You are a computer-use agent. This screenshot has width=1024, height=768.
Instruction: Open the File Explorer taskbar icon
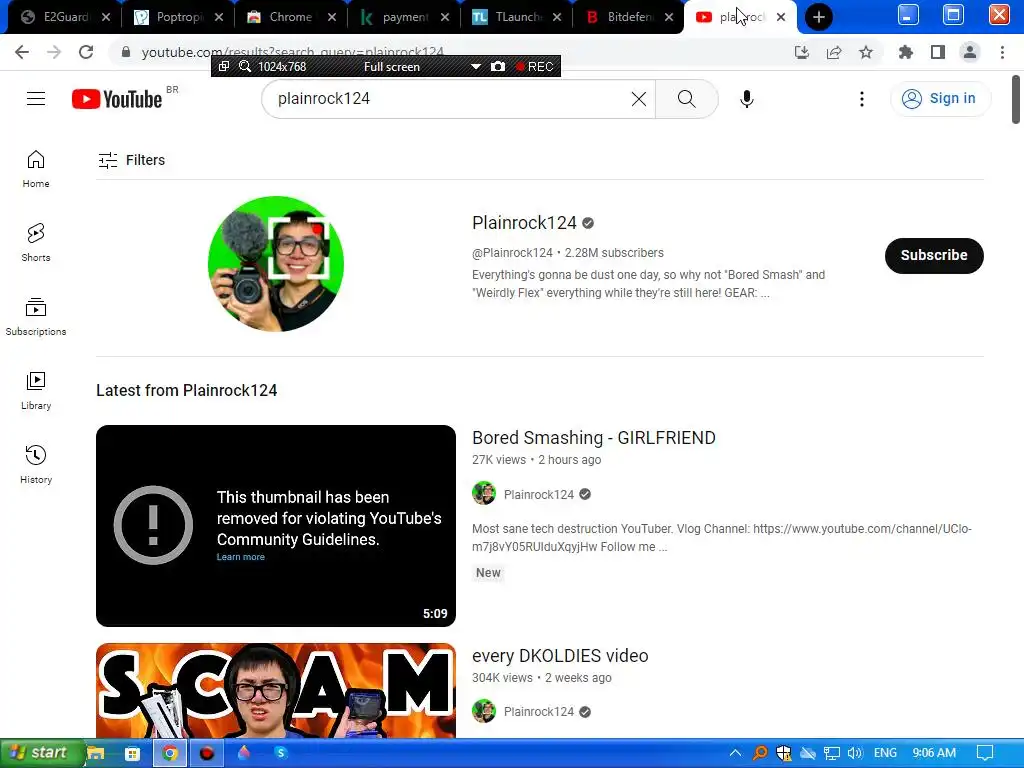point(96,753)
